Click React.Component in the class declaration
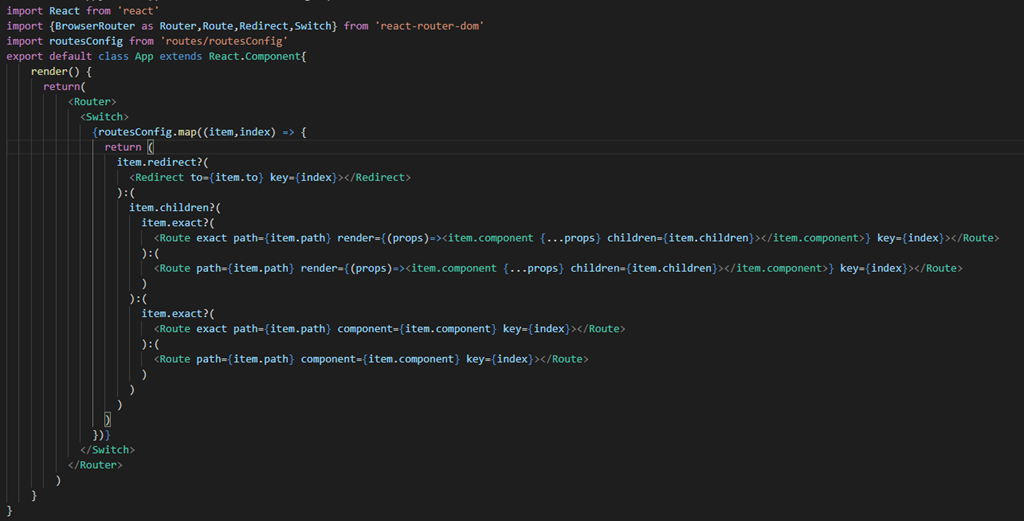This screenshot has width=1024, height=521. (255, 56)
